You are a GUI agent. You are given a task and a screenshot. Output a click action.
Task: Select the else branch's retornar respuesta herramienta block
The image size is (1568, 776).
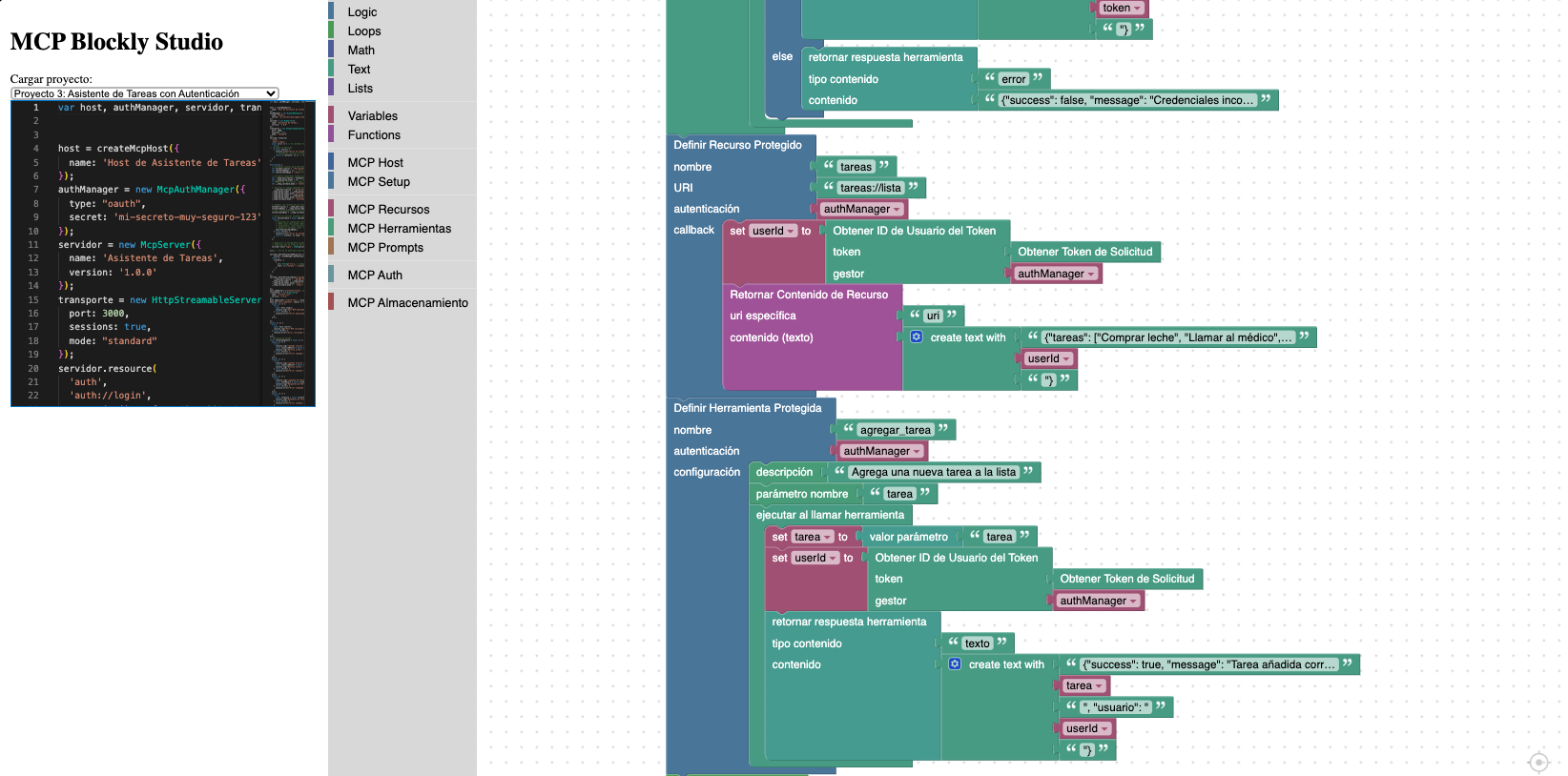[x=885, y=57]
